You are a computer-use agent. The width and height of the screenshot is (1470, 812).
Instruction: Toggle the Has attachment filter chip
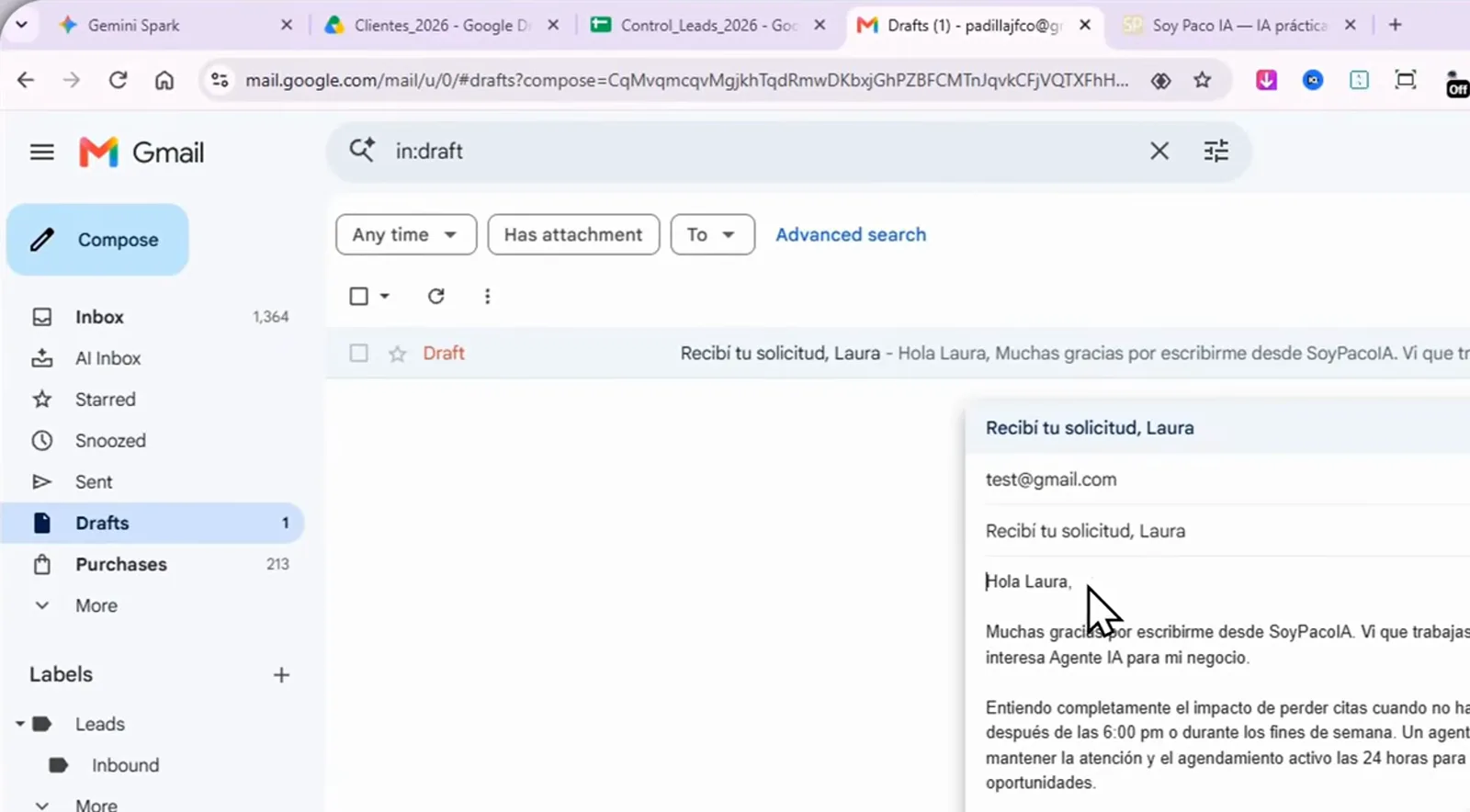pos(573,234)
